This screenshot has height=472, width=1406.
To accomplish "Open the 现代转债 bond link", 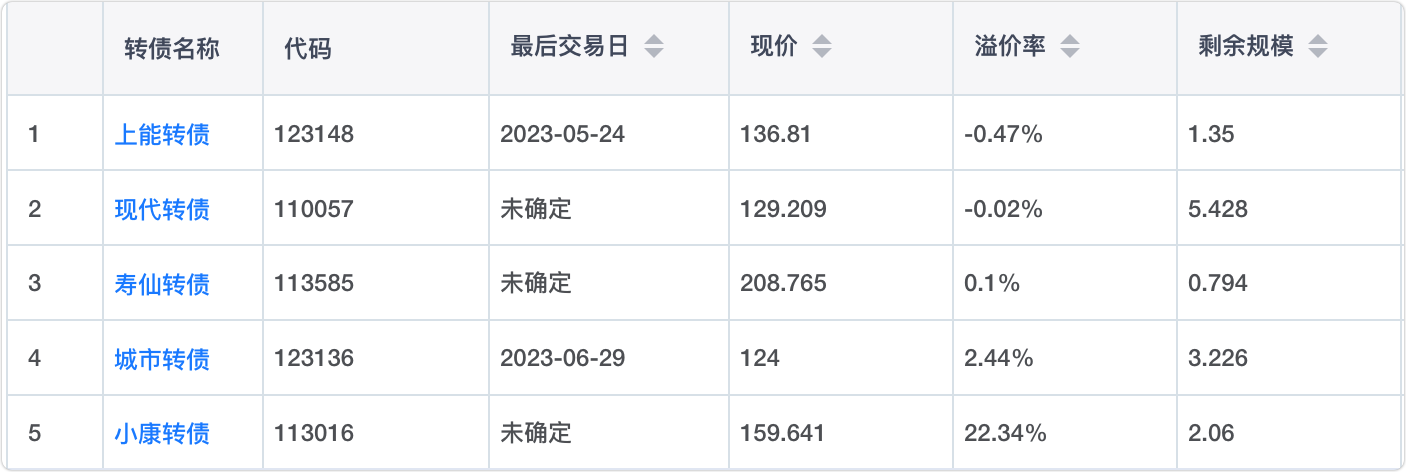I will [x=162, y=209].
